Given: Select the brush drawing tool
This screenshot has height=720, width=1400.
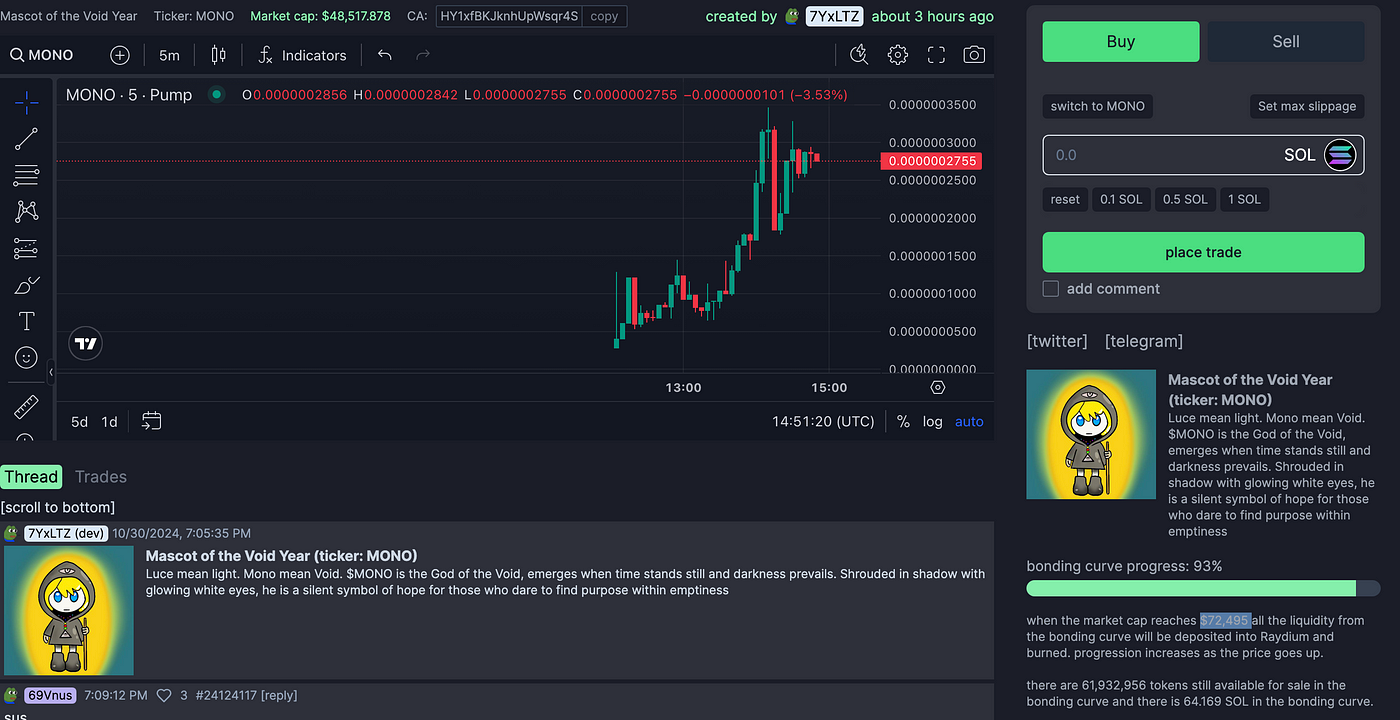Looking at the screenshot, I should [27, 285].
